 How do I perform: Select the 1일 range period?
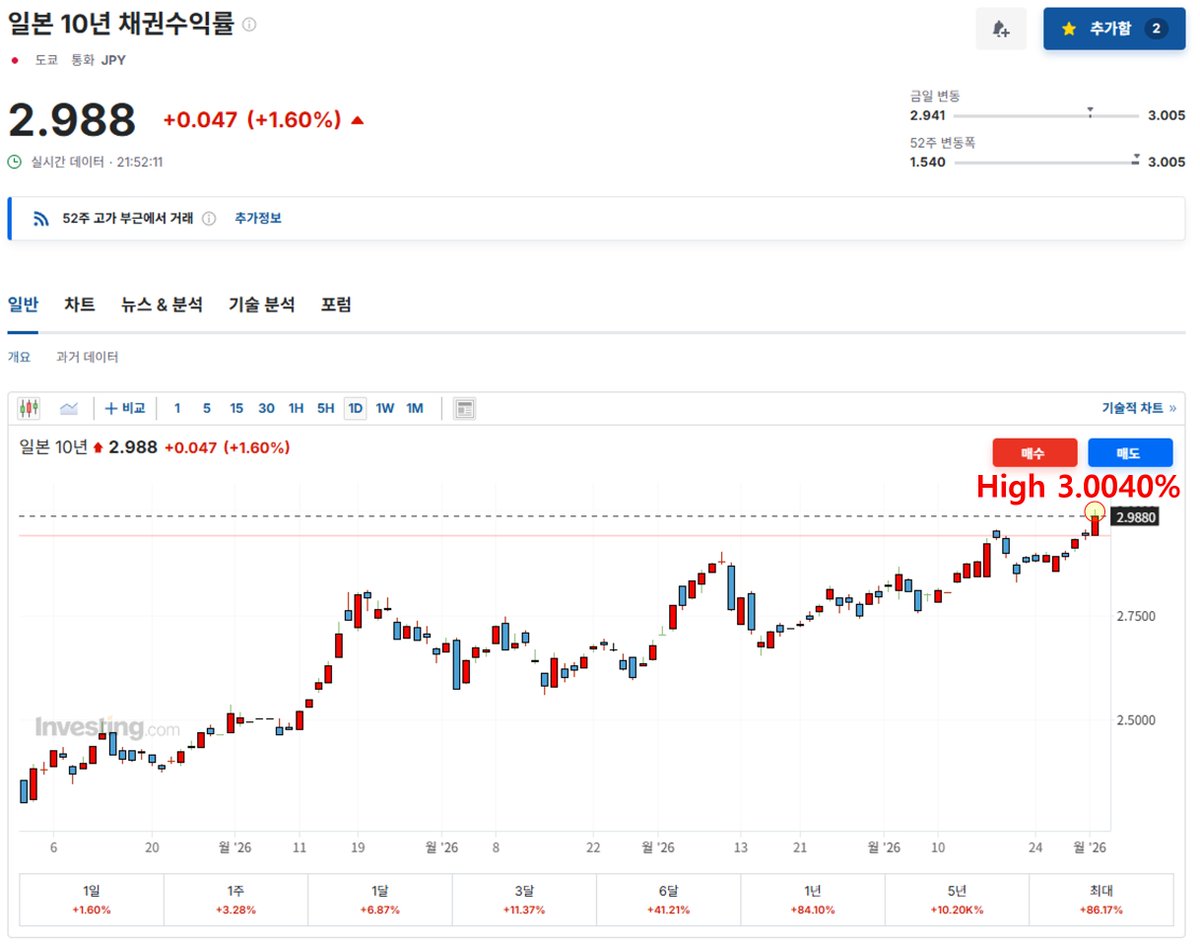91,900
